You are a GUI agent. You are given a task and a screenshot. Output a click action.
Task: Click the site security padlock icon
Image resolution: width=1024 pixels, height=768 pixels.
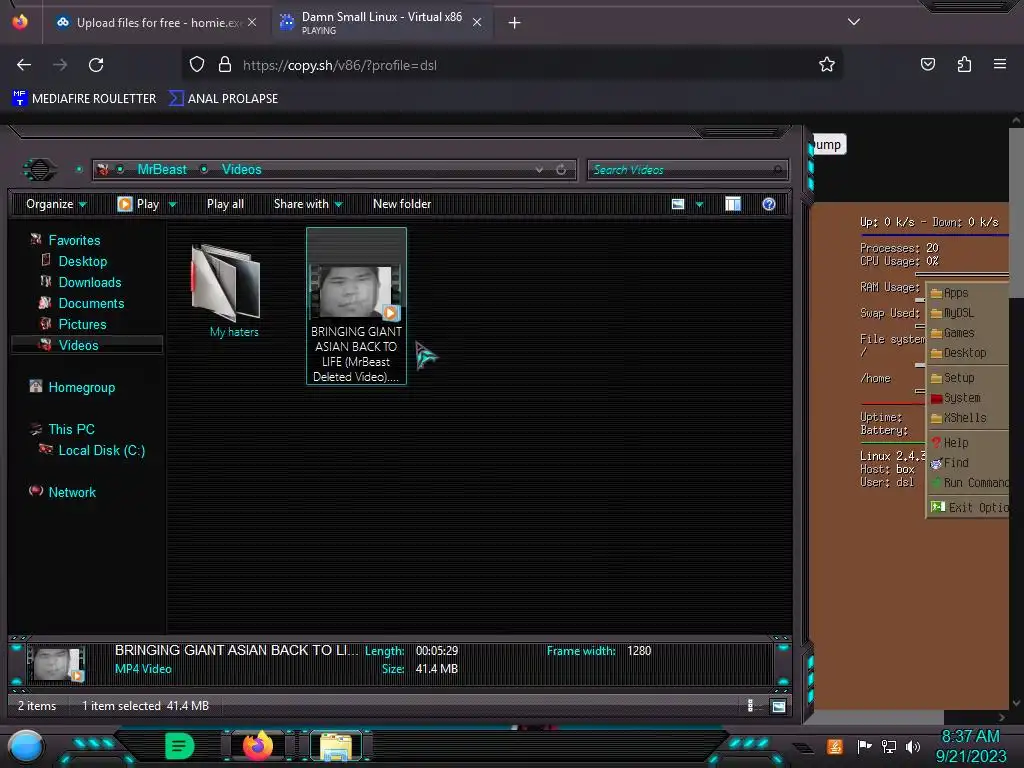pos(225,64)
